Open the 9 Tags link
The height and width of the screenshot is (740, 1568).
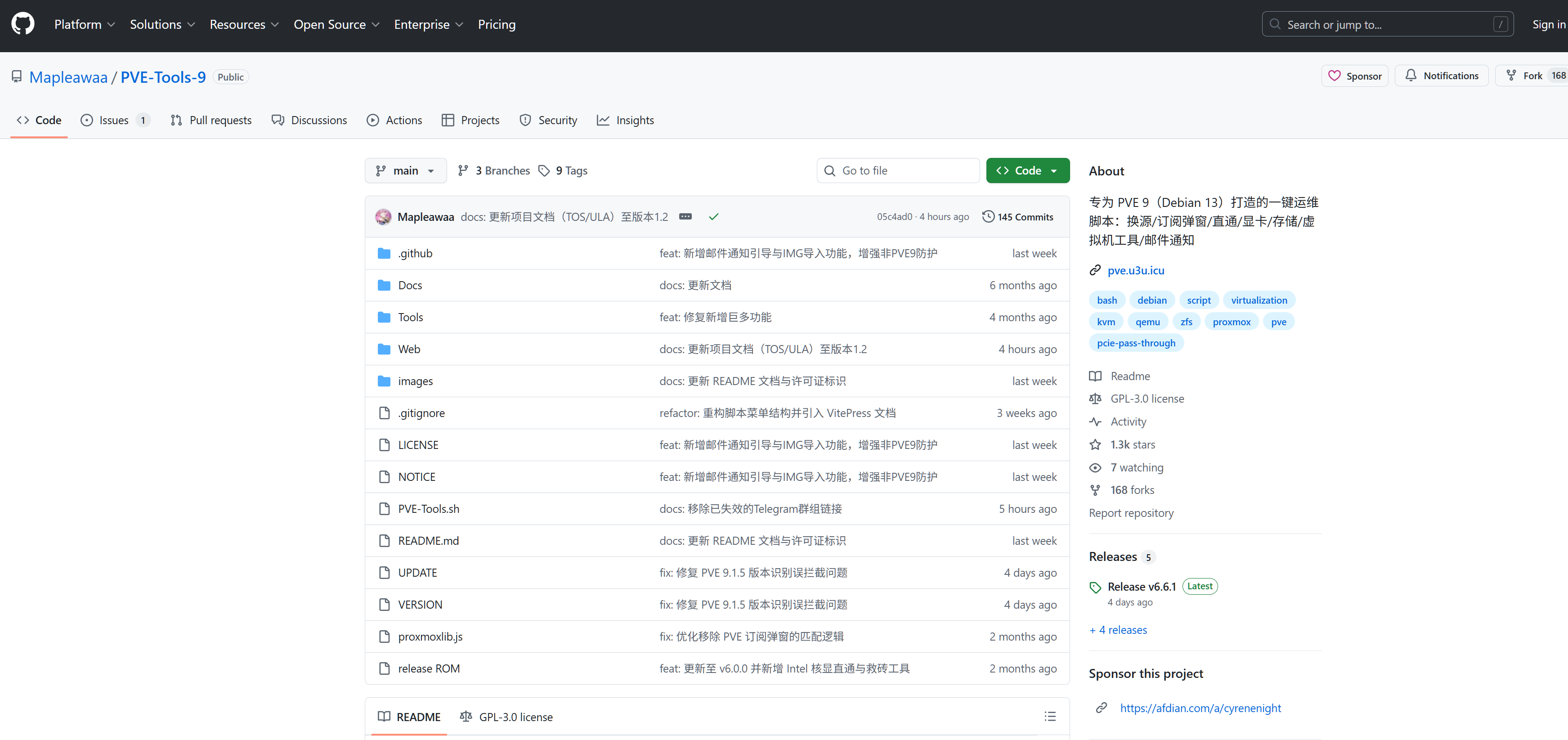click(x=563, y=170)
